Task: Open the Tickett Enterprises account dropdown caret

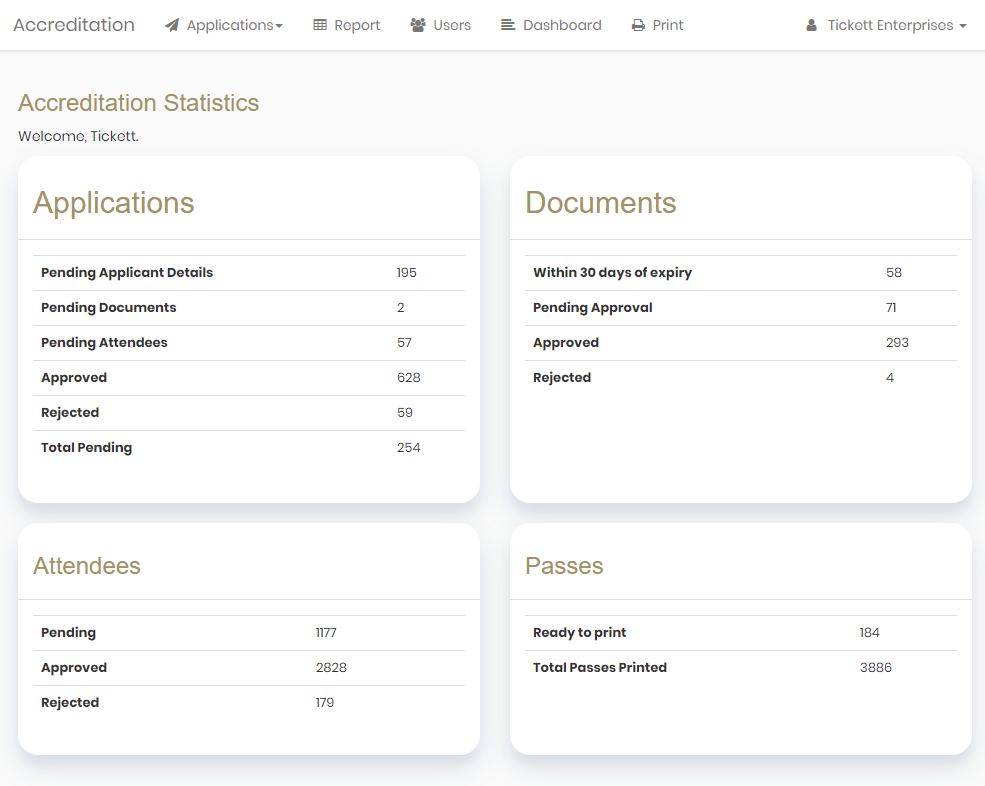Action: 963,26
